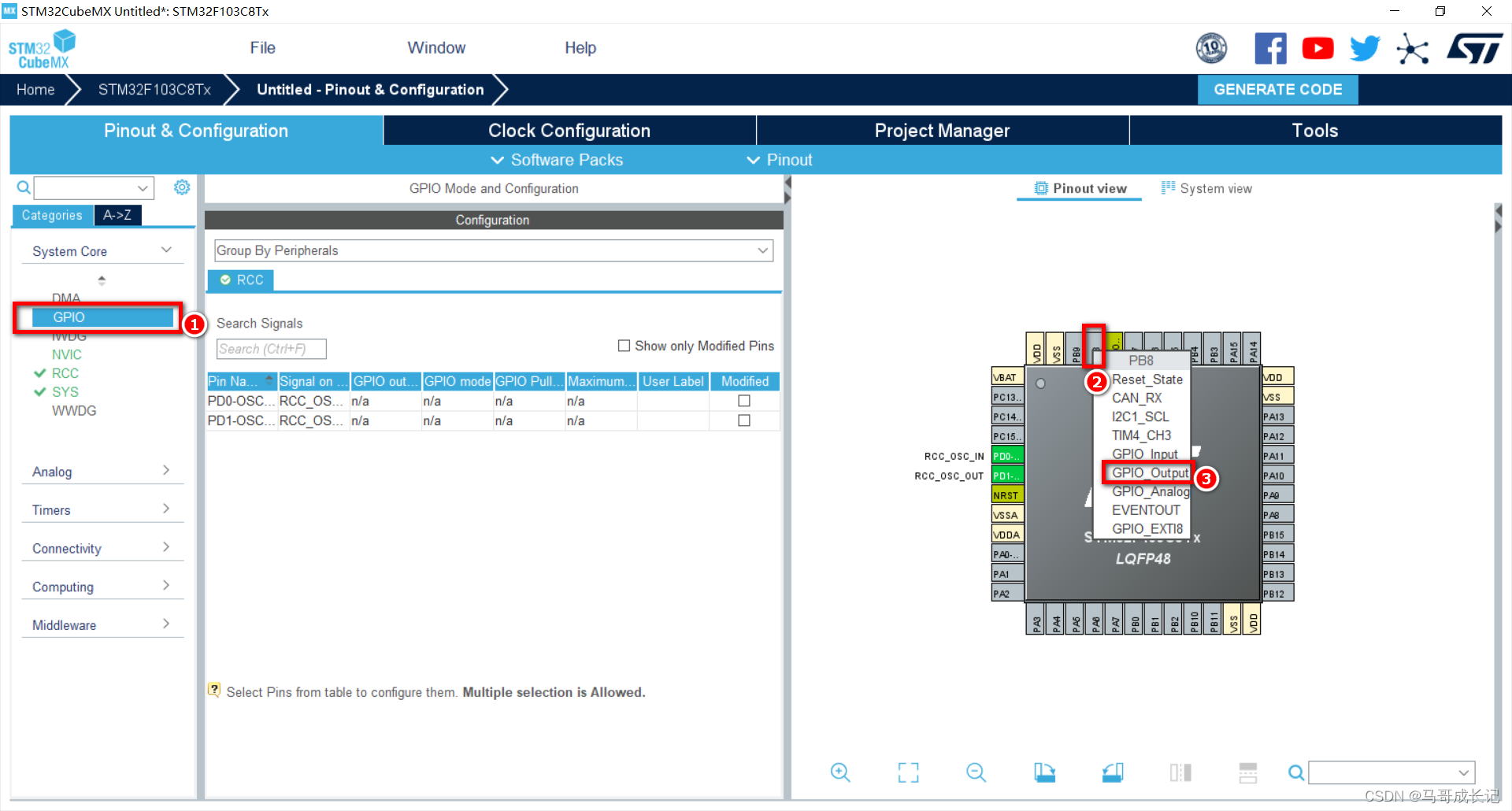Screen dimensions: 1512x811
Task: Tick Show only Modified Pins checkbox
Action: (624, 346)
